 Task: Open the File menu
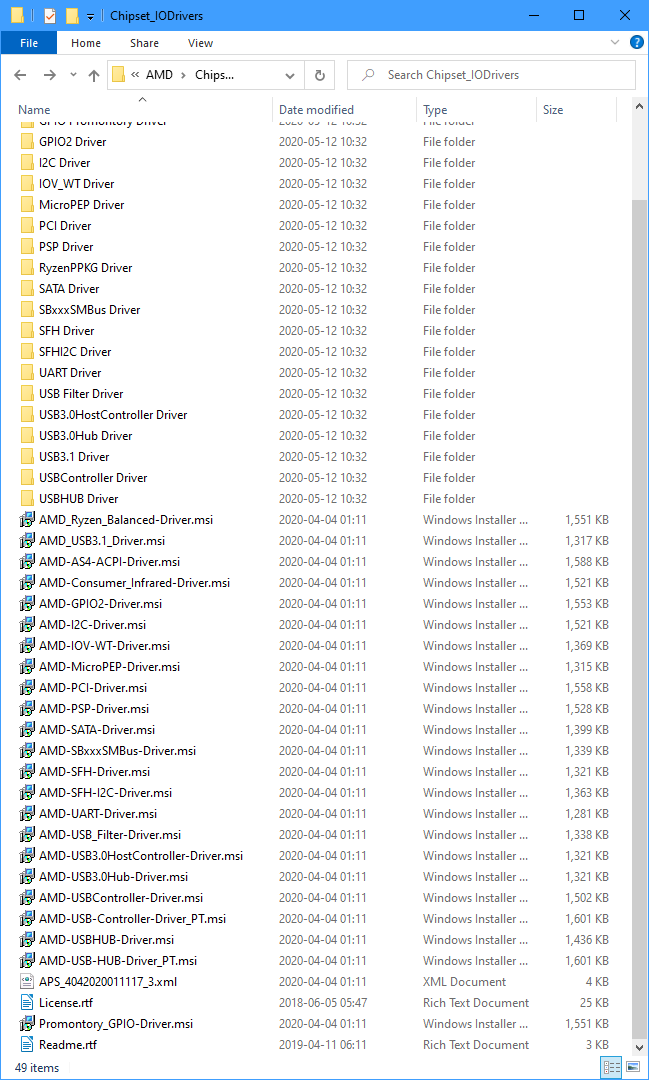tap(29, 43)
